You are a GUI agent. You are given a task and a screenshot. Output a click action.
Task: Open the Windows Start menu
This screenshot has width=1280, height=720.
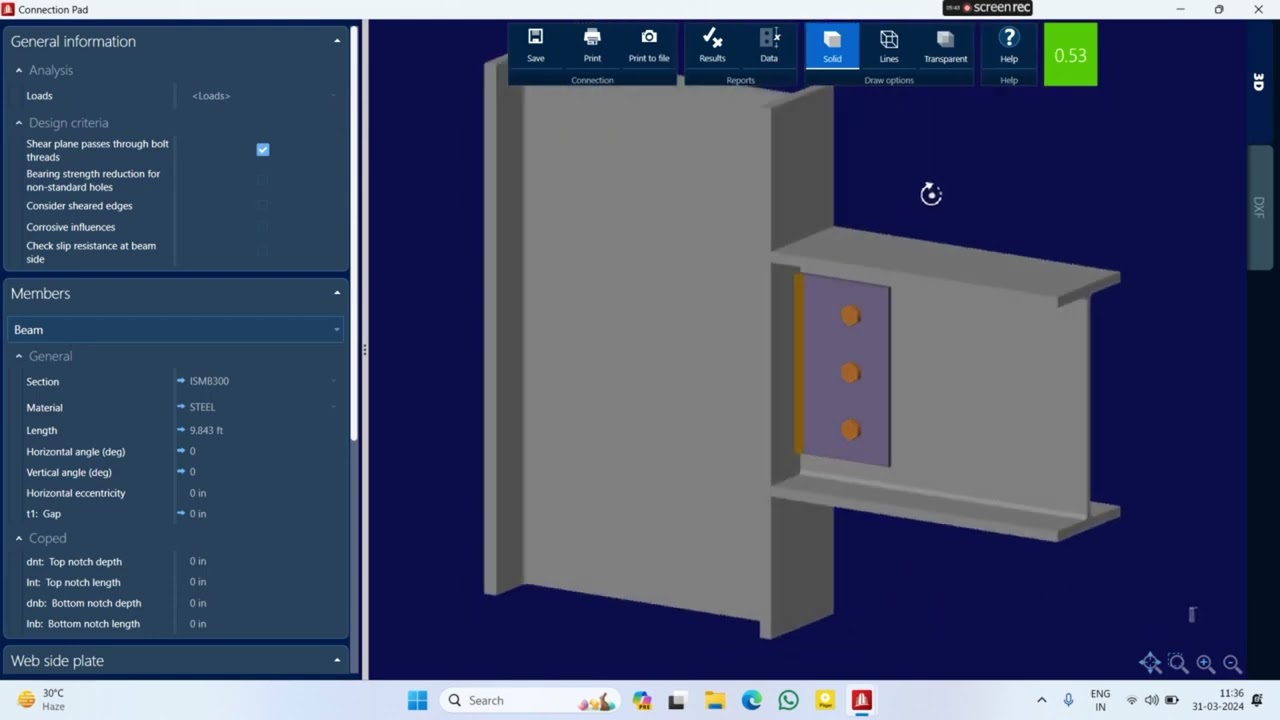(x=418, y=700)
